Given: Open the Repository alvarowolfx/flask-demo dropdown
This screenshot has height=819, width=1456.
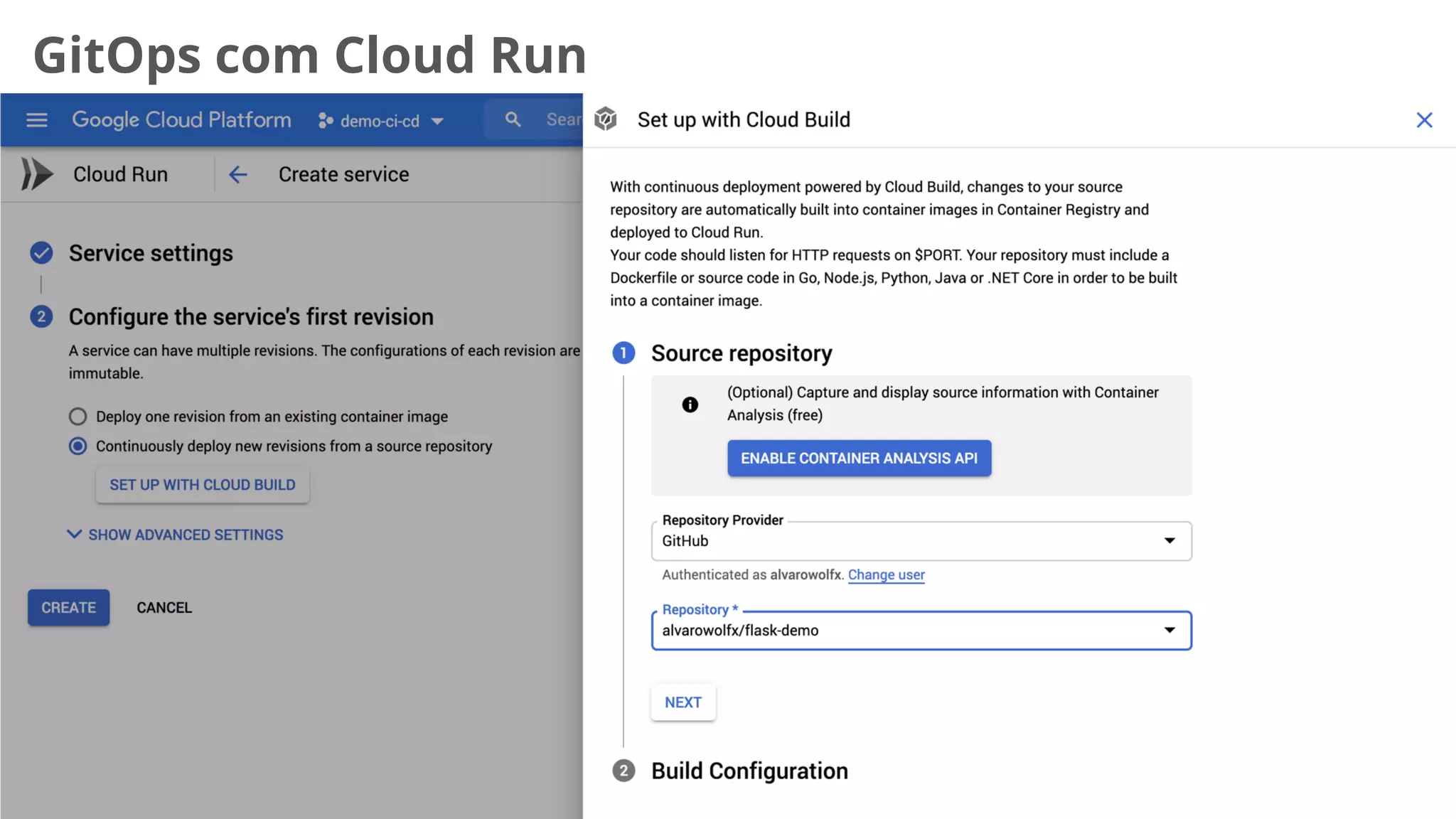Looking at the screenshot, I should point(921,631).
